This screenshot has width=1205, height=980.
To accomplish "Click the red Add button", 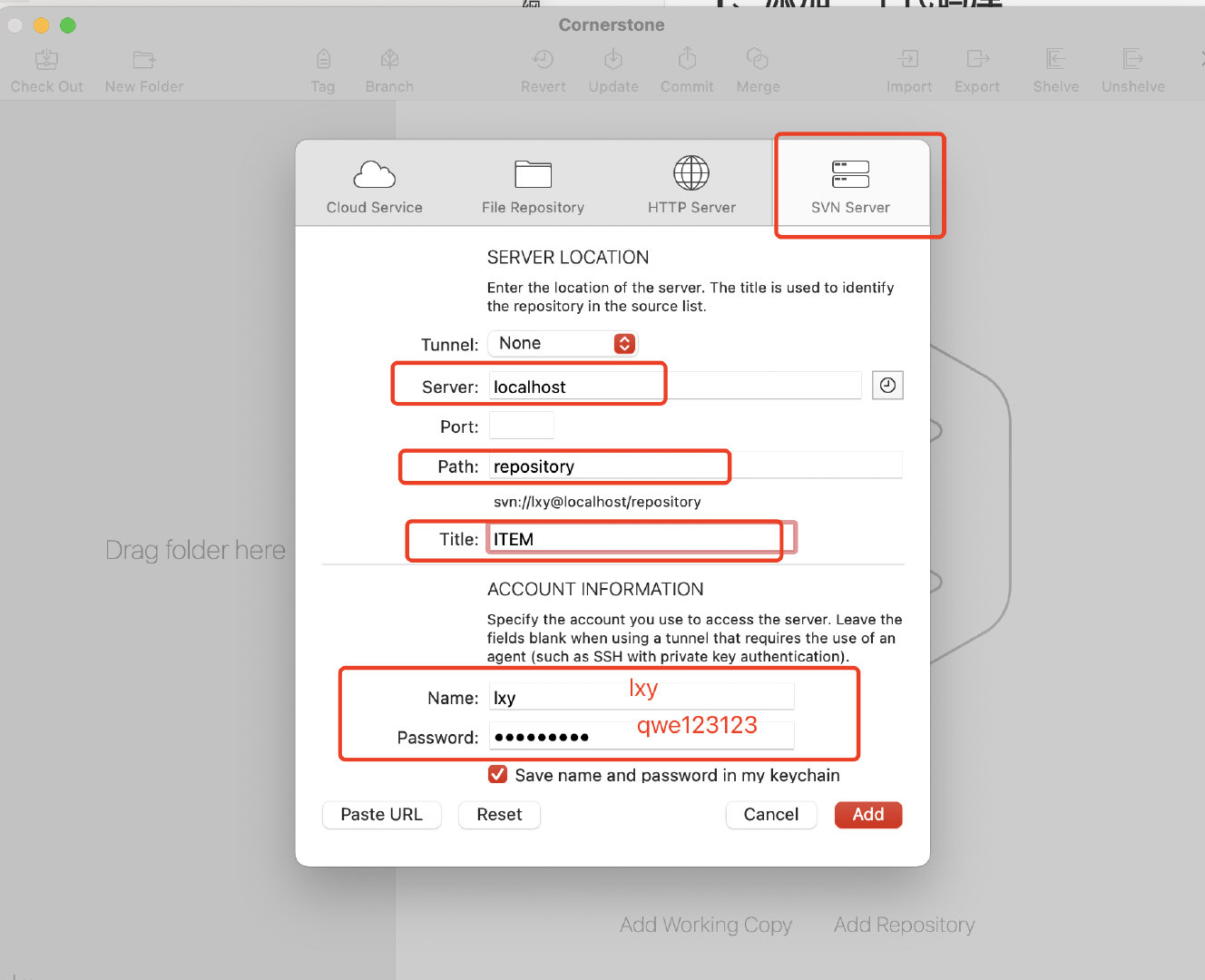I will pos(868,815).
